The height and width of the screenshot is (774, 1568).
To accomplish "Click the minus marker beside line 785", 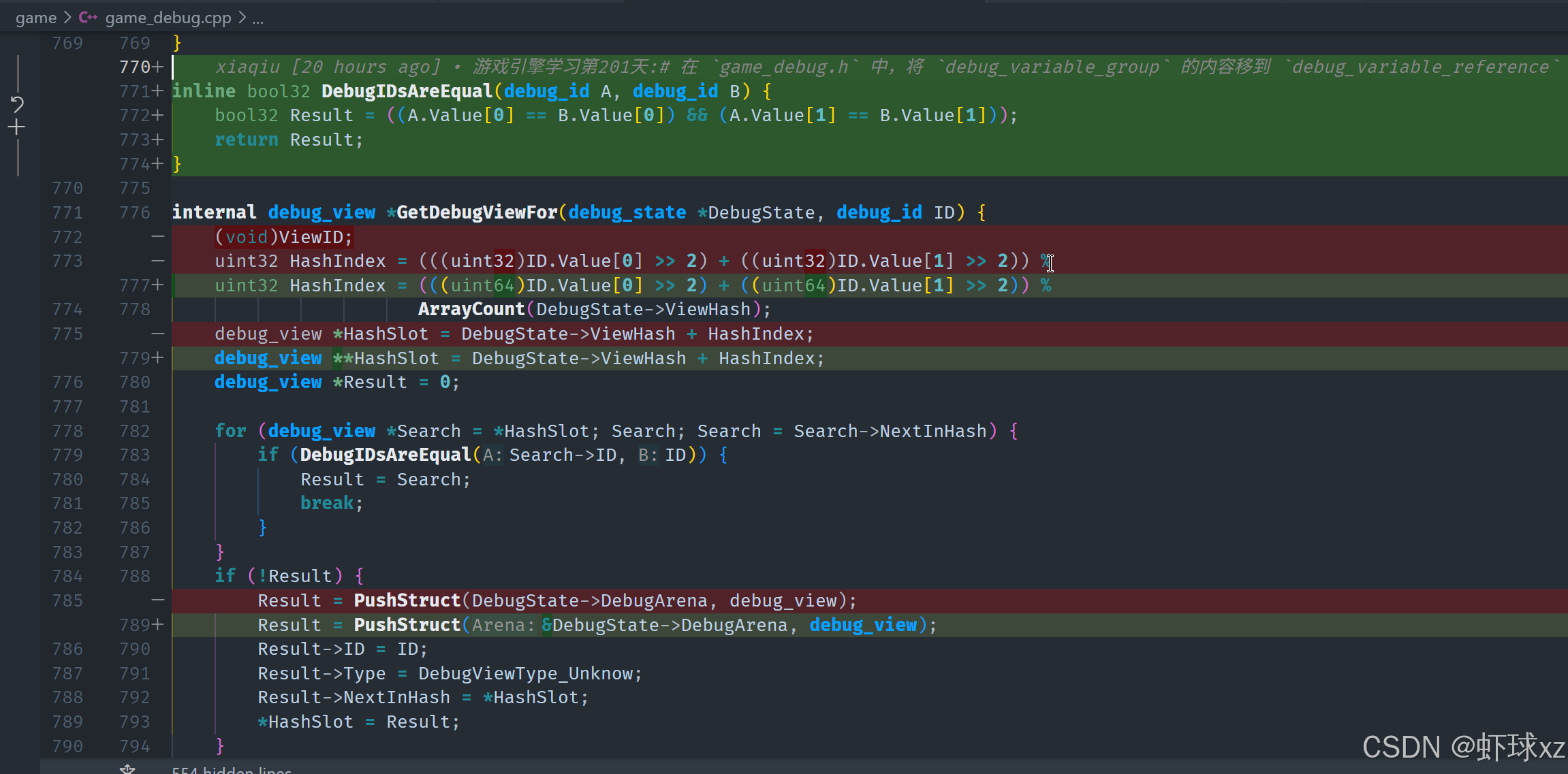I will pyautogui.click(x=158, y=600).
